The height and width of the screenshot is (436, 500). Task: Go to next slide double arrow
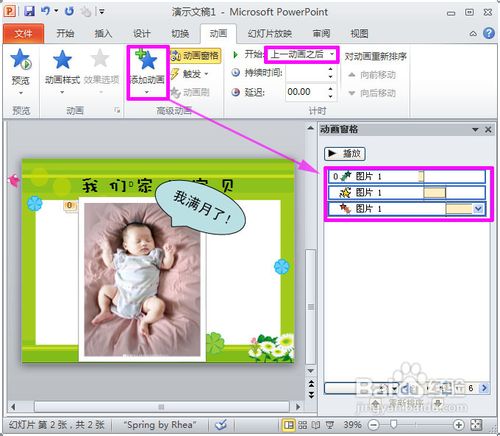311,395
